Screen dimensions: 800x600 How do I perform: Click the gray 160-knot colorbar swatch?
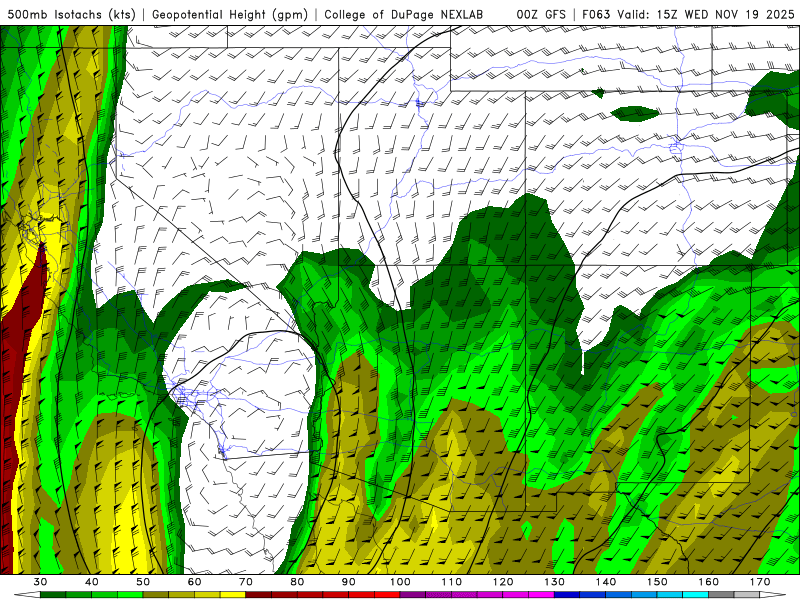(721, 595)
